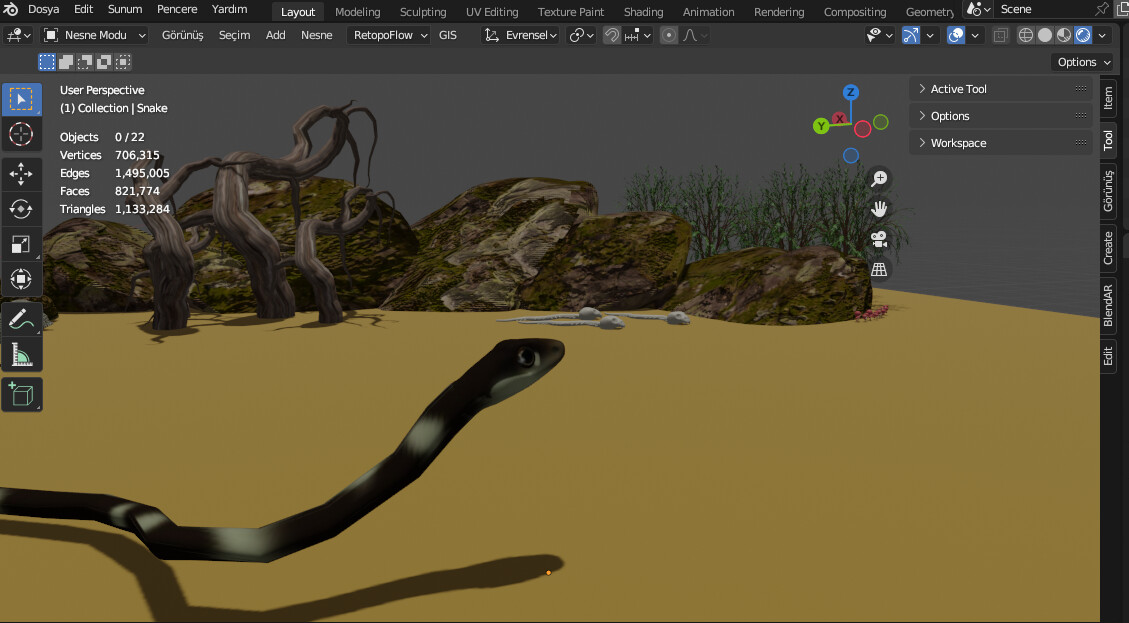Click the 3D Cursor tool

point(22,133)
